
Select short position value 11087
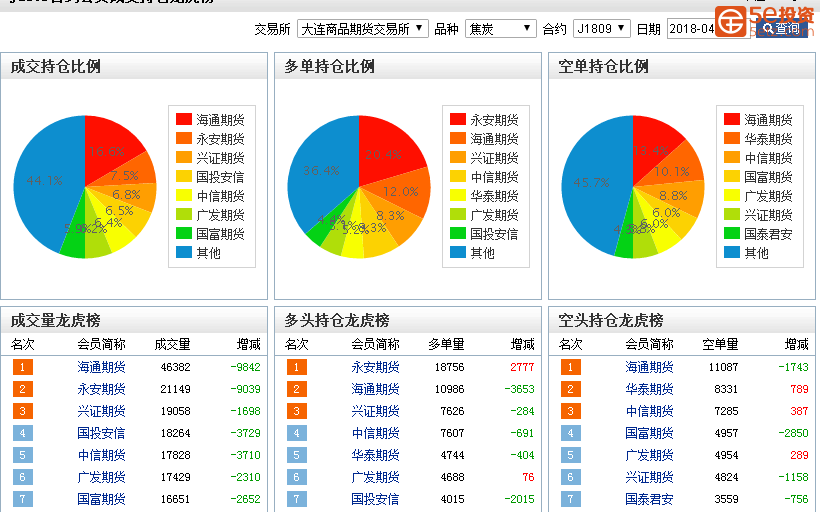click(723, 367)
